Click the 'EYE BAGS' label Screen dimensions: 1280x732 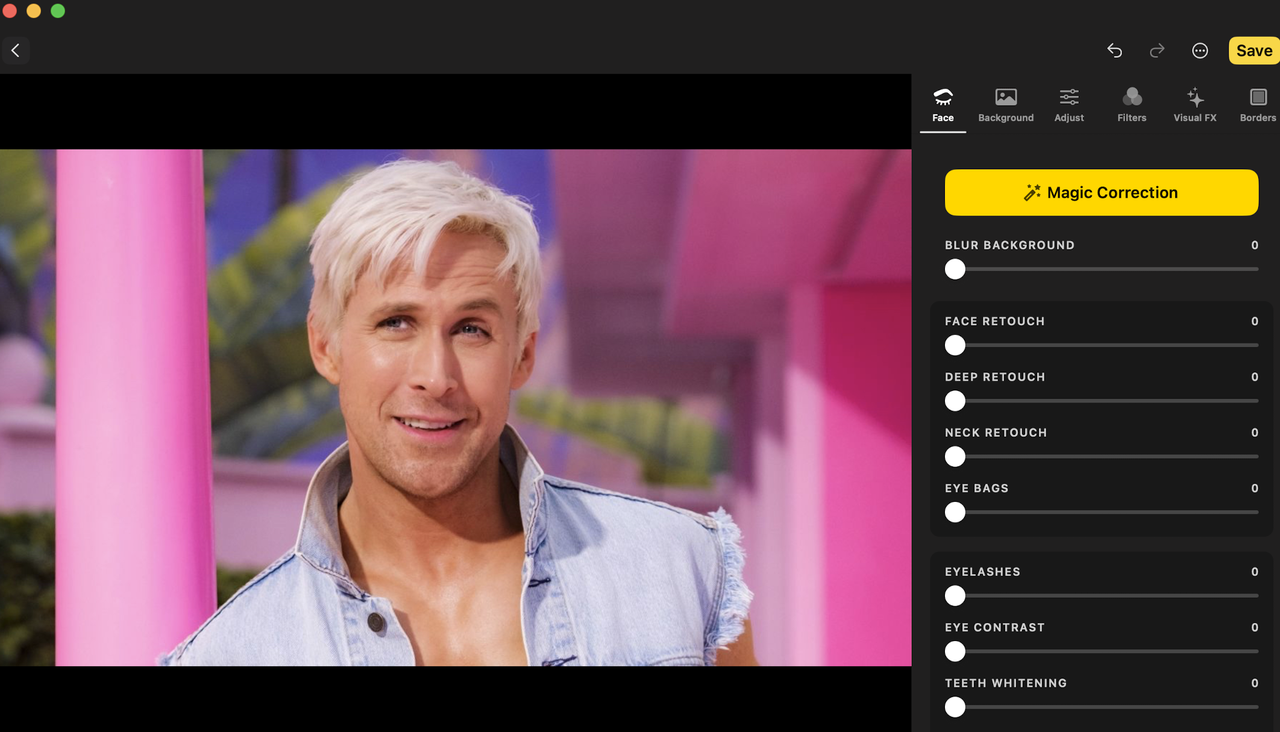pyautogui.click(x=977, y=488)
